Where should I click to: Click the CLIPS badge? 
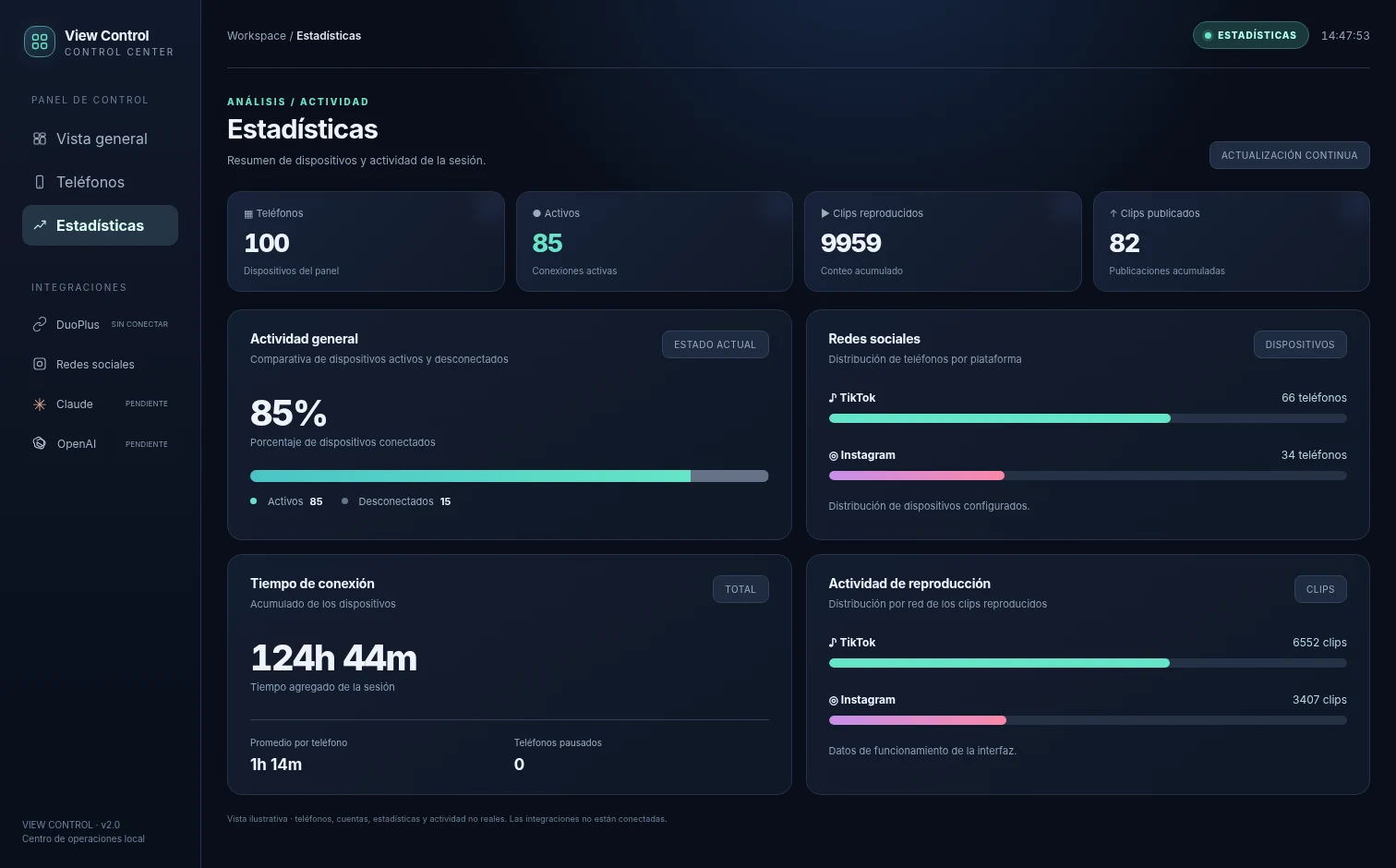tap(1320, 589)
